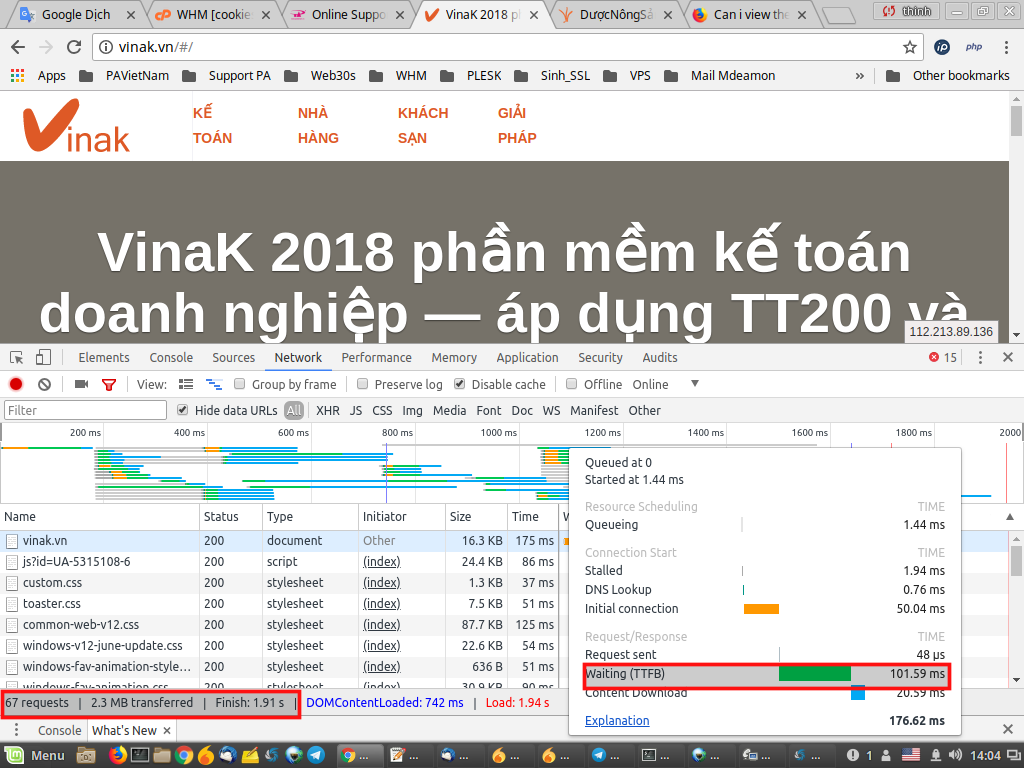Open the WHM bookmark folder
Image resolution: width=1024 pixels, height=768 pixels.
pos(398,76)
